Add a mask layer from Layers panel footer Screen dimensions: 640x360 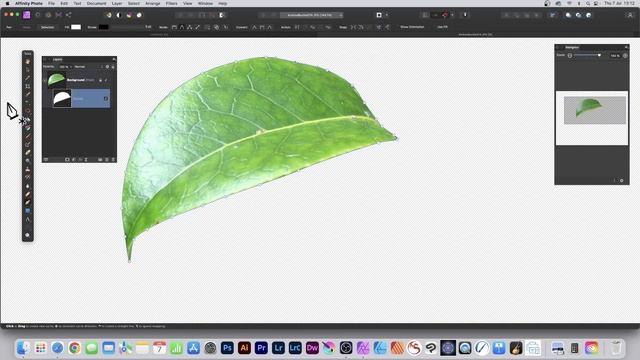[x=67, y=160]
